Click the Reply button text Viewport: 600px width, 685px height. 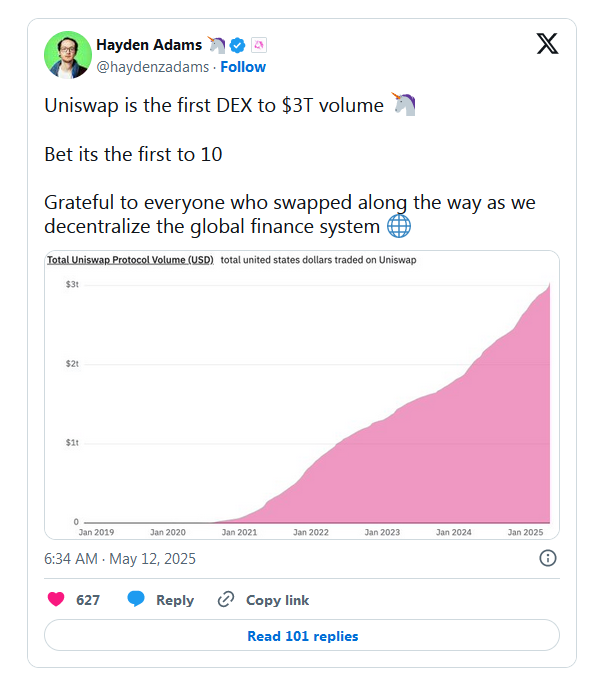click(175, 600)
